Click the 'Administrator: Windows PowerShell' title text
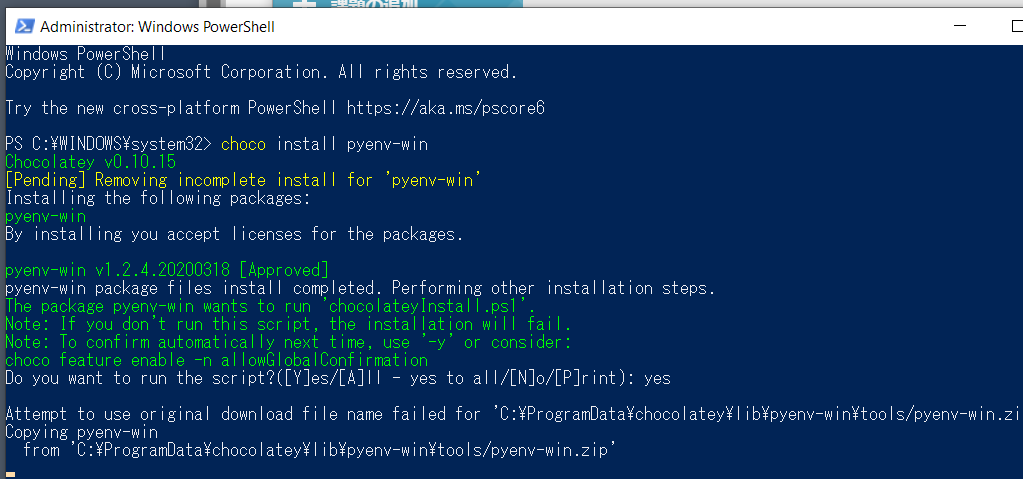 [157, 27]
